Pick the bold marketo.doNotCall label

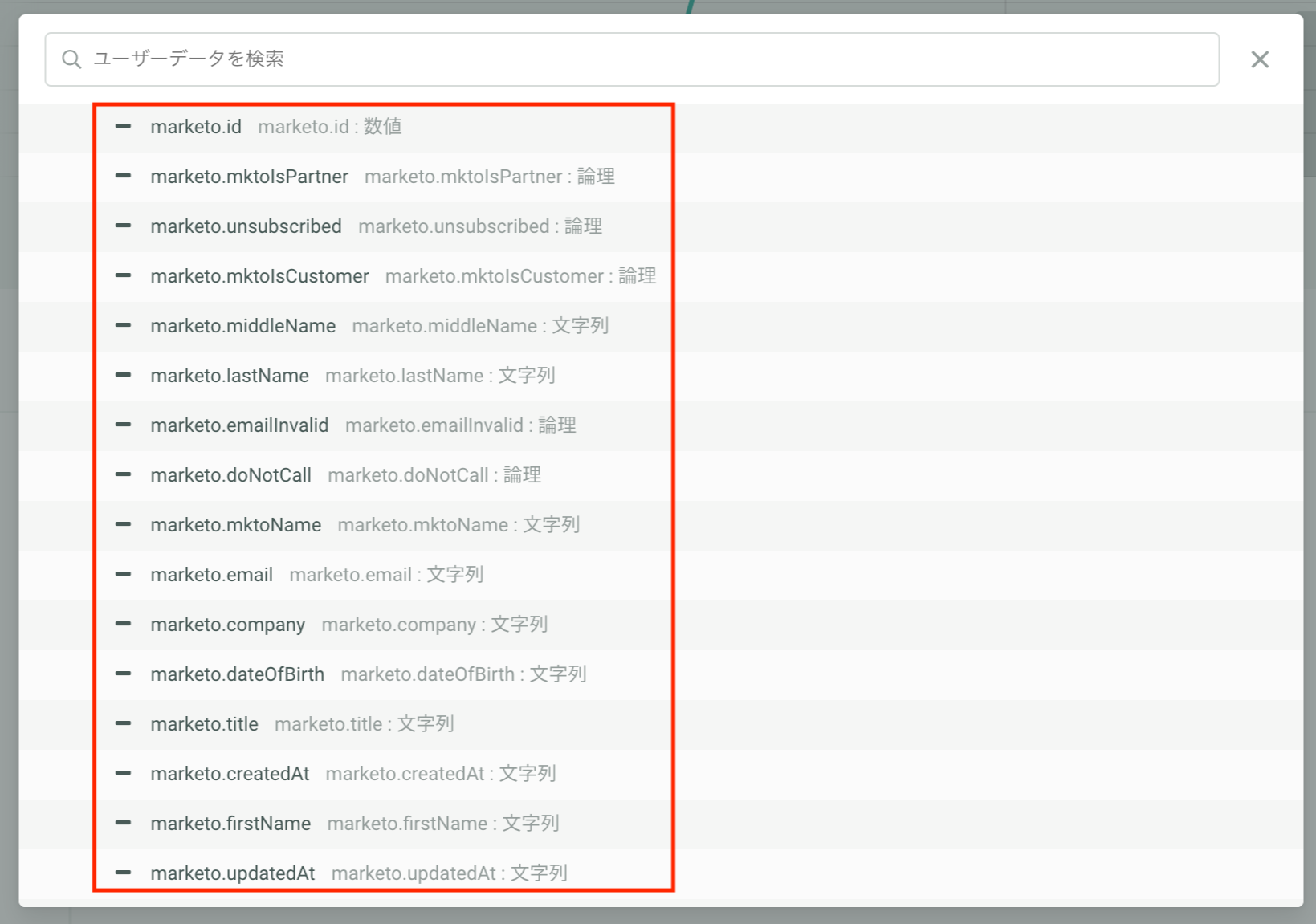(231, 475)
